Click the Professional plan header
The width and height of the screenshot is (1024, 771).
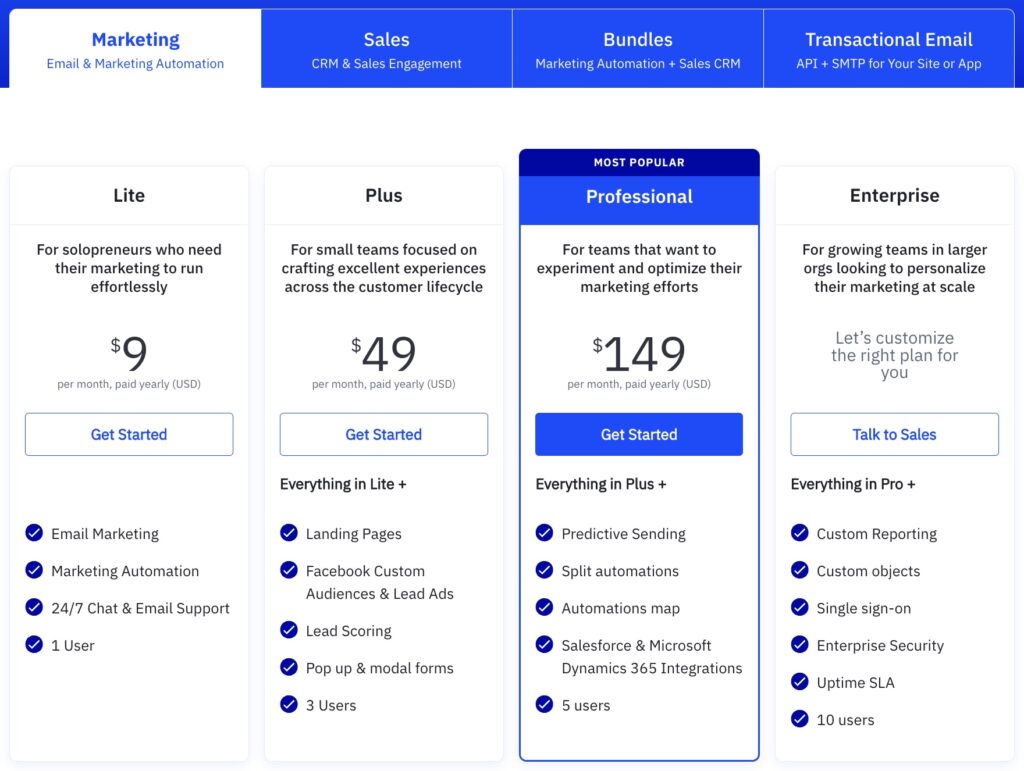tap(639, 197)
